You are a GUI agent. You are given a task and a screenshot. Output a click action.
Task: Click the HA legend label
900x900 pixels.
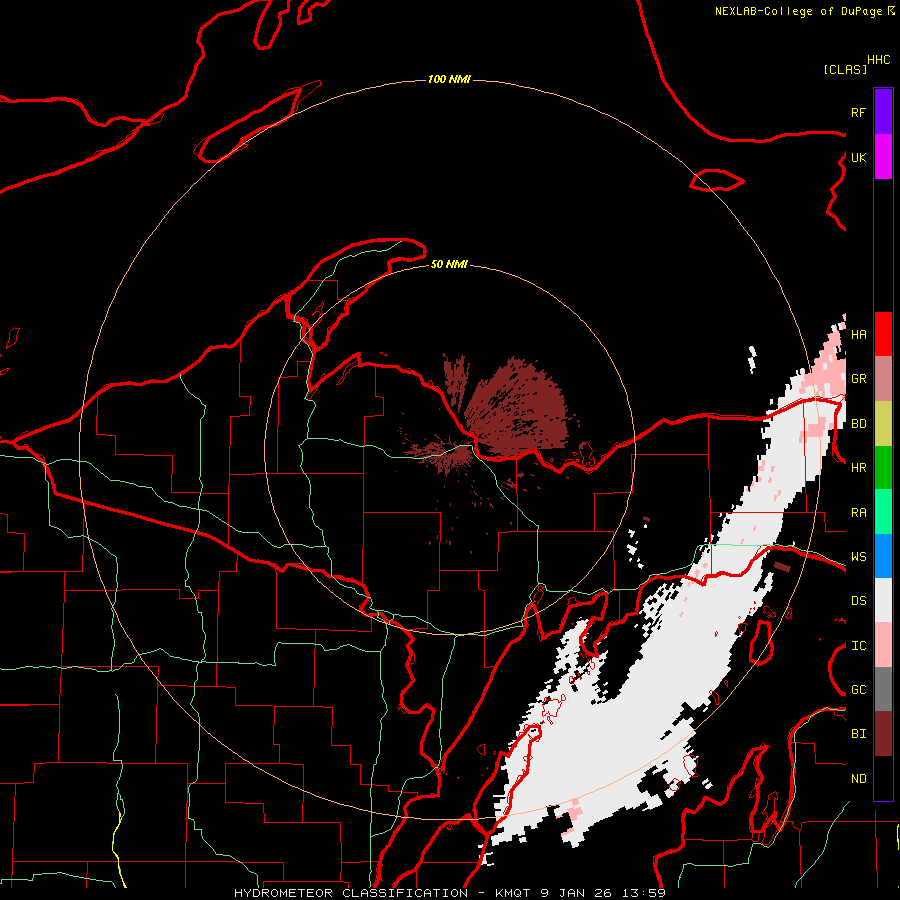click(858, 335)
